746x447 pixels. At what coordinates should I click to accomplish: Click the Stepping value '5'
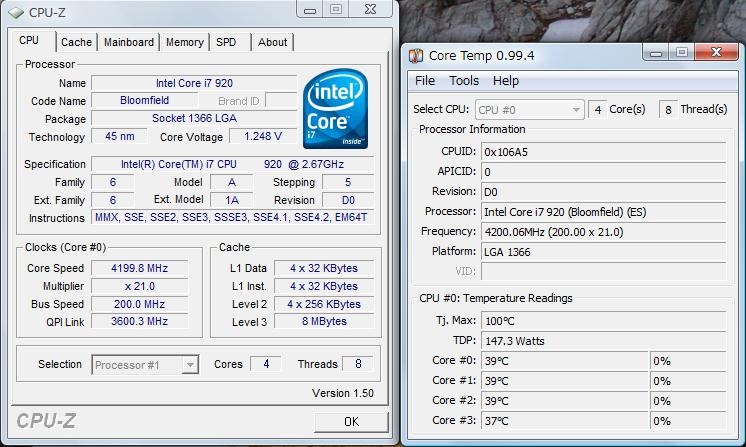348,182
